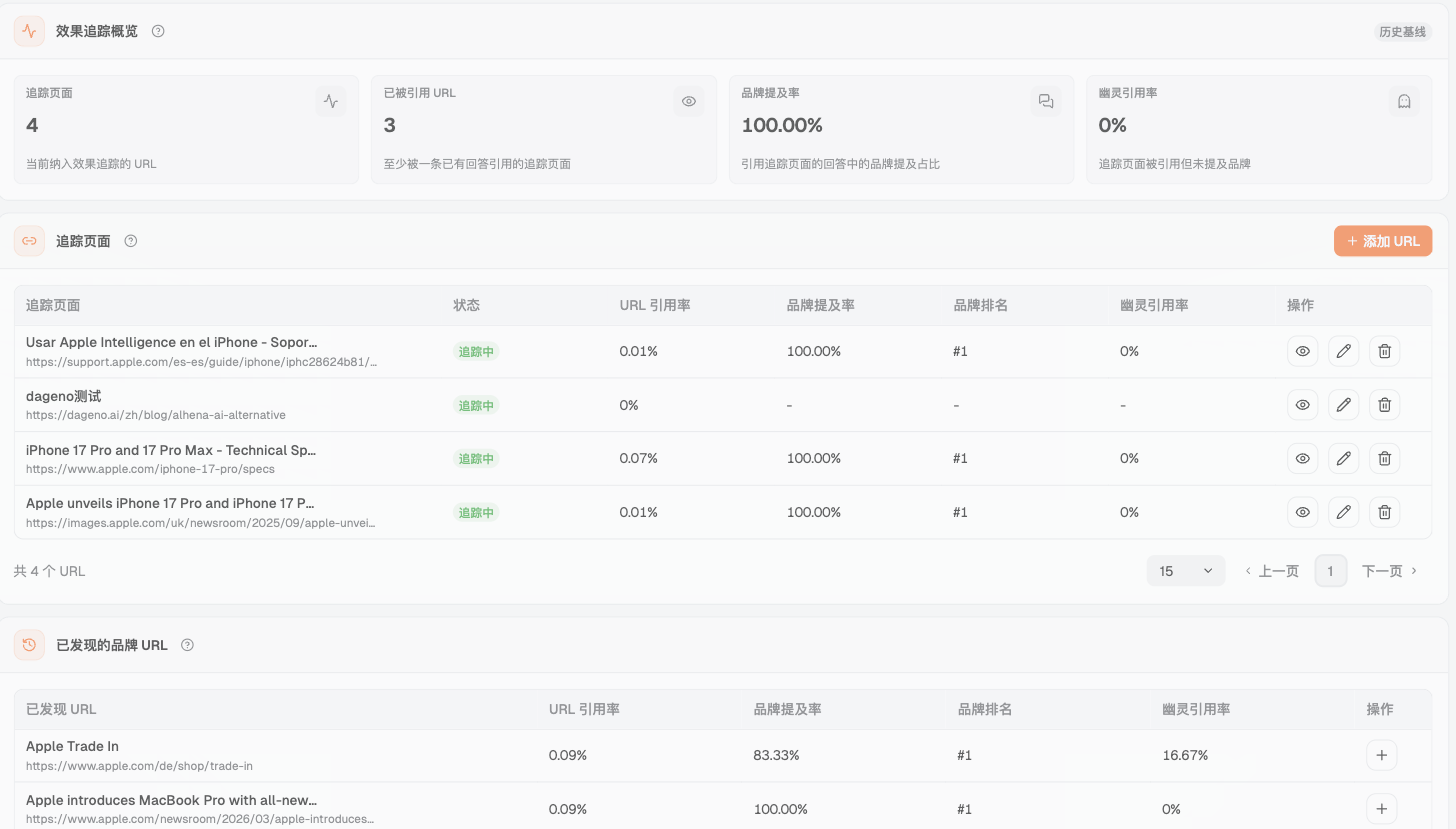The width and height of the screenshot is (1456, 829).
Task: Click Apple introduces MacBook Pro title
Action: pyautogui.click(x=172, y=800)
